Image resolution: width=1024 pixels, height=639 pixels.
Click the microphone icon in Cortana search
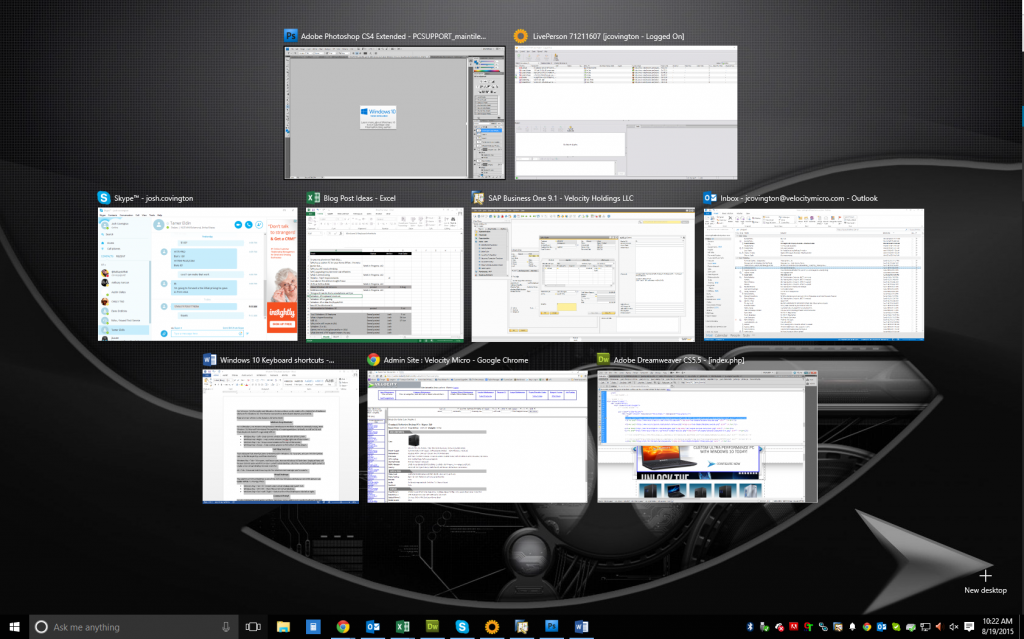(x=226, y=627)
